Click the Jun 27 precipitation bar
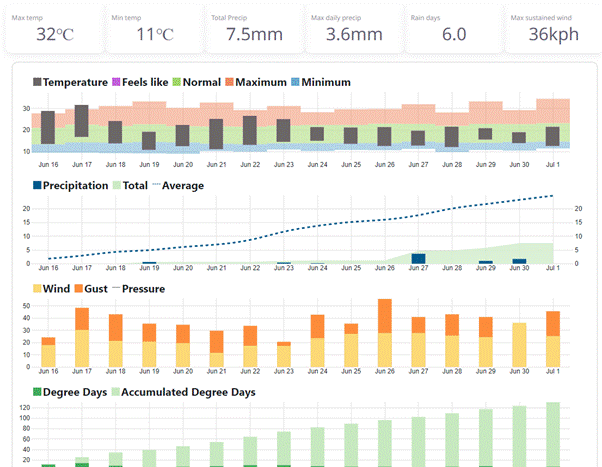 [x=419, y=258]
